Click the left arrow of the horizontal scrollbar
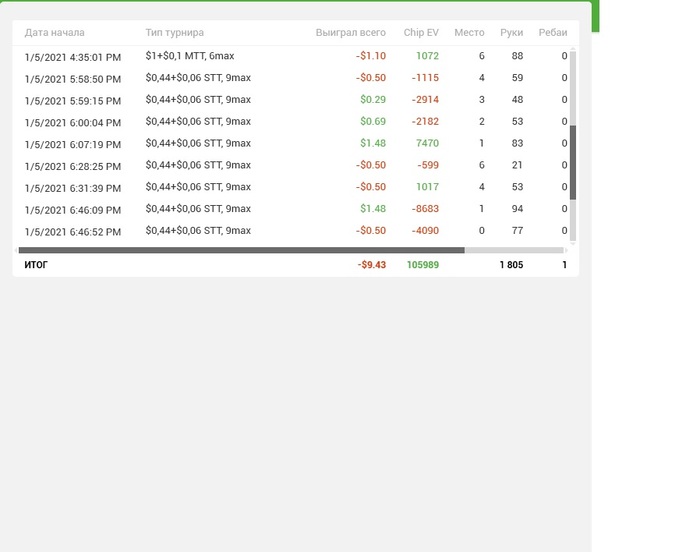Viewport: 700px width, 552px height. pyautogui.click(x=16, y=250)
